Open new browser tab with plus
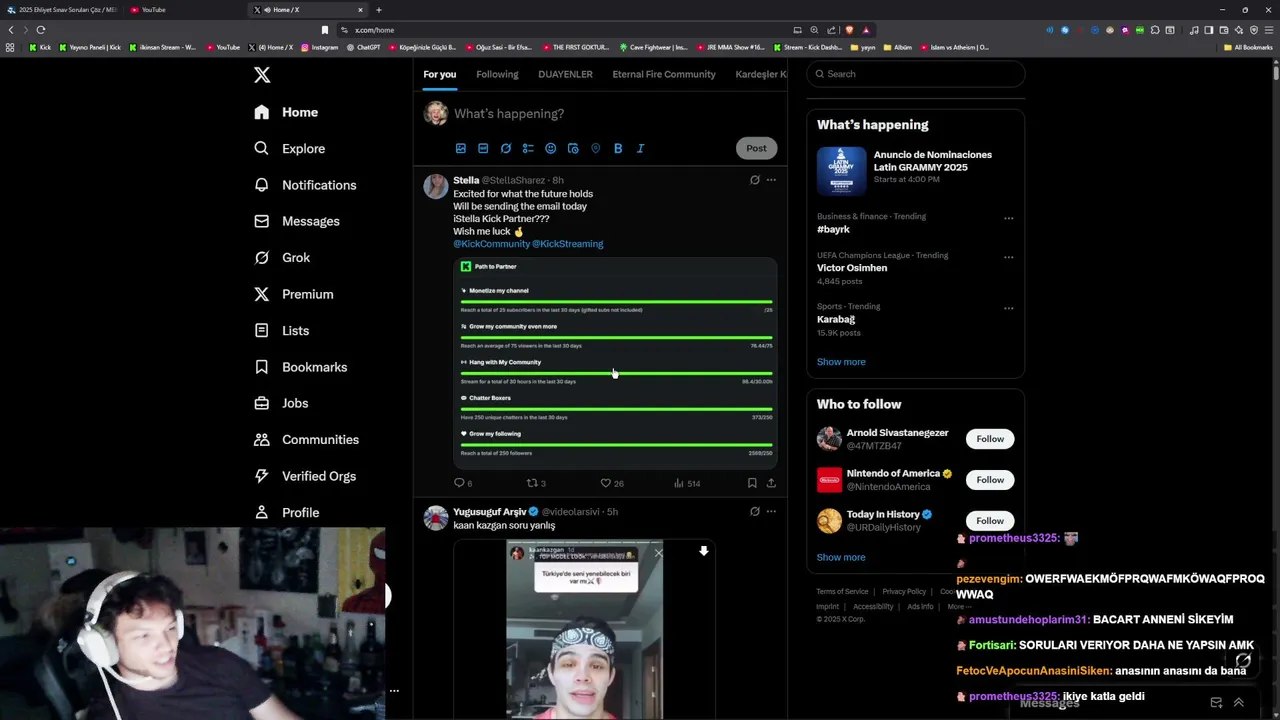 click(379, 10)
